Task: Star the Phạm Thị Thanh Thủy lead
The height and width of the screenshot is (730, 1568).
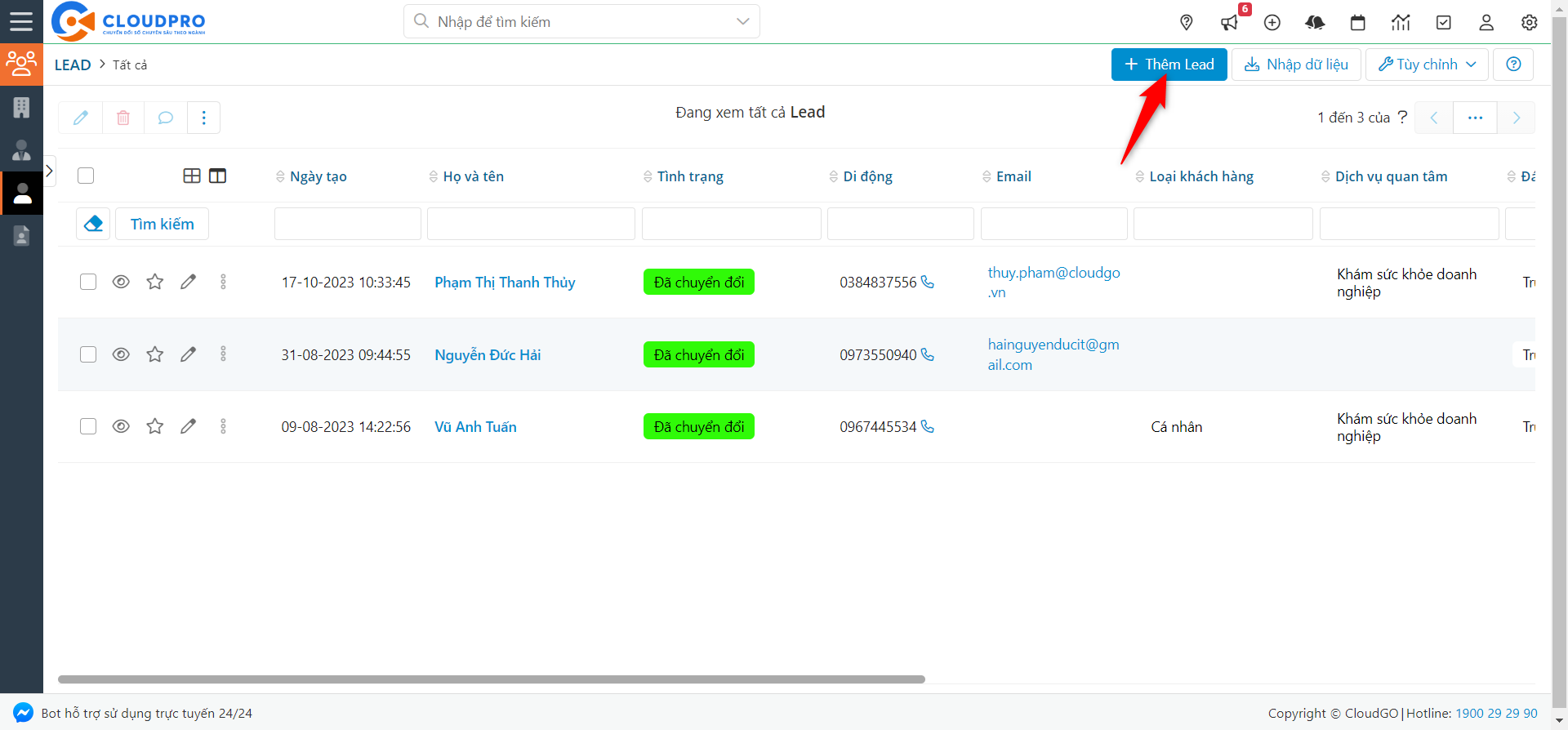Action: point(155,282)
